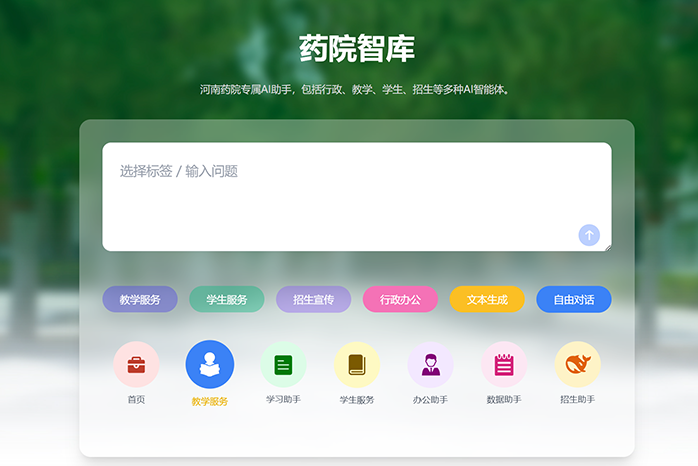
Task: Toggle the green 学生服务 tag pill
Action: point(227,299)
